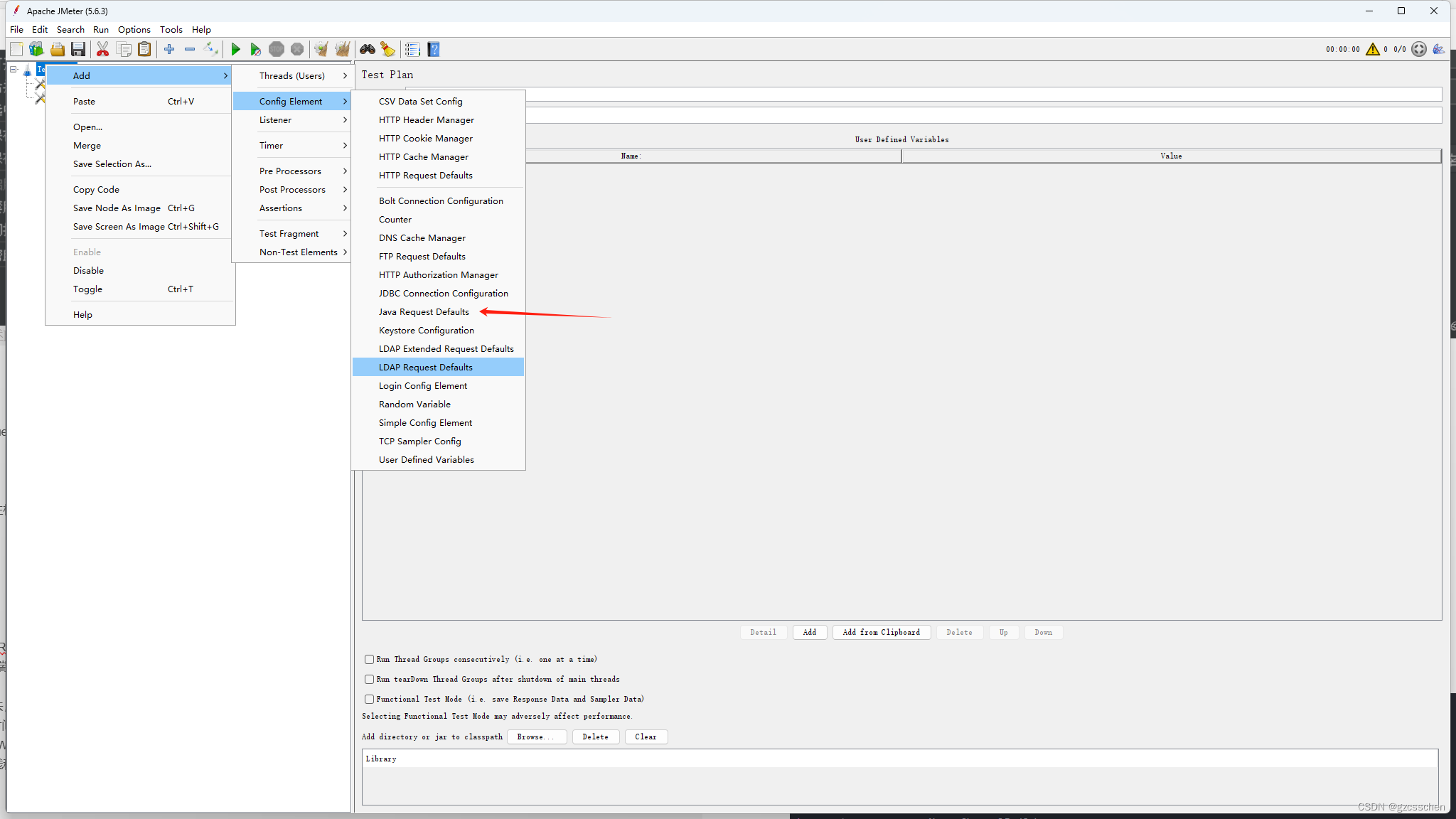Viewport: 1456px width, 819px height.
Task: Click the Add from Clipboard button
Action: click(x=881, y=632)
